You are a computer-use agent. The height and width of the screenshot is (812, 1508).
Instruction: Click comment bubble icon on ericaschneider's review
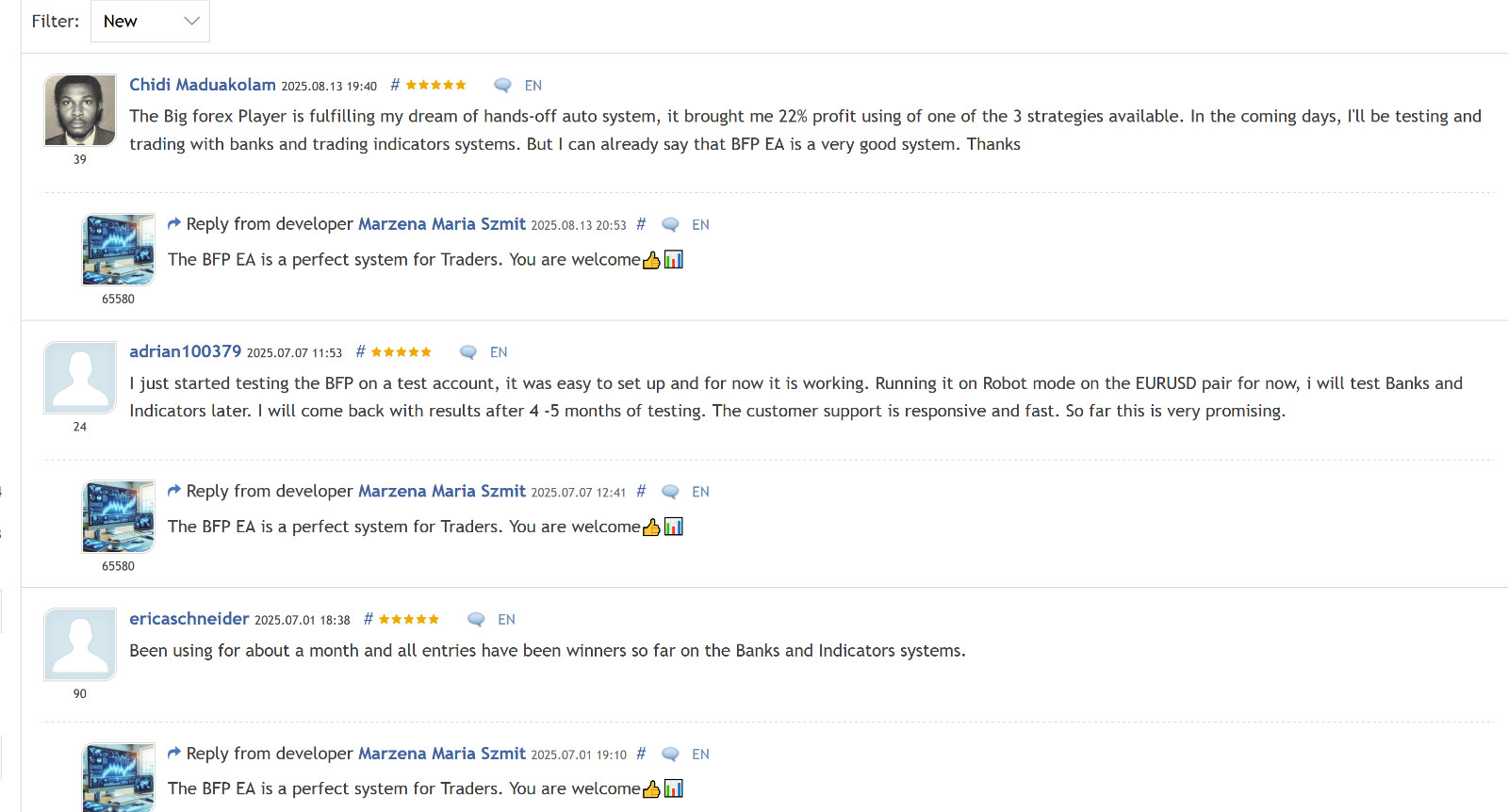tap(476, 620)
